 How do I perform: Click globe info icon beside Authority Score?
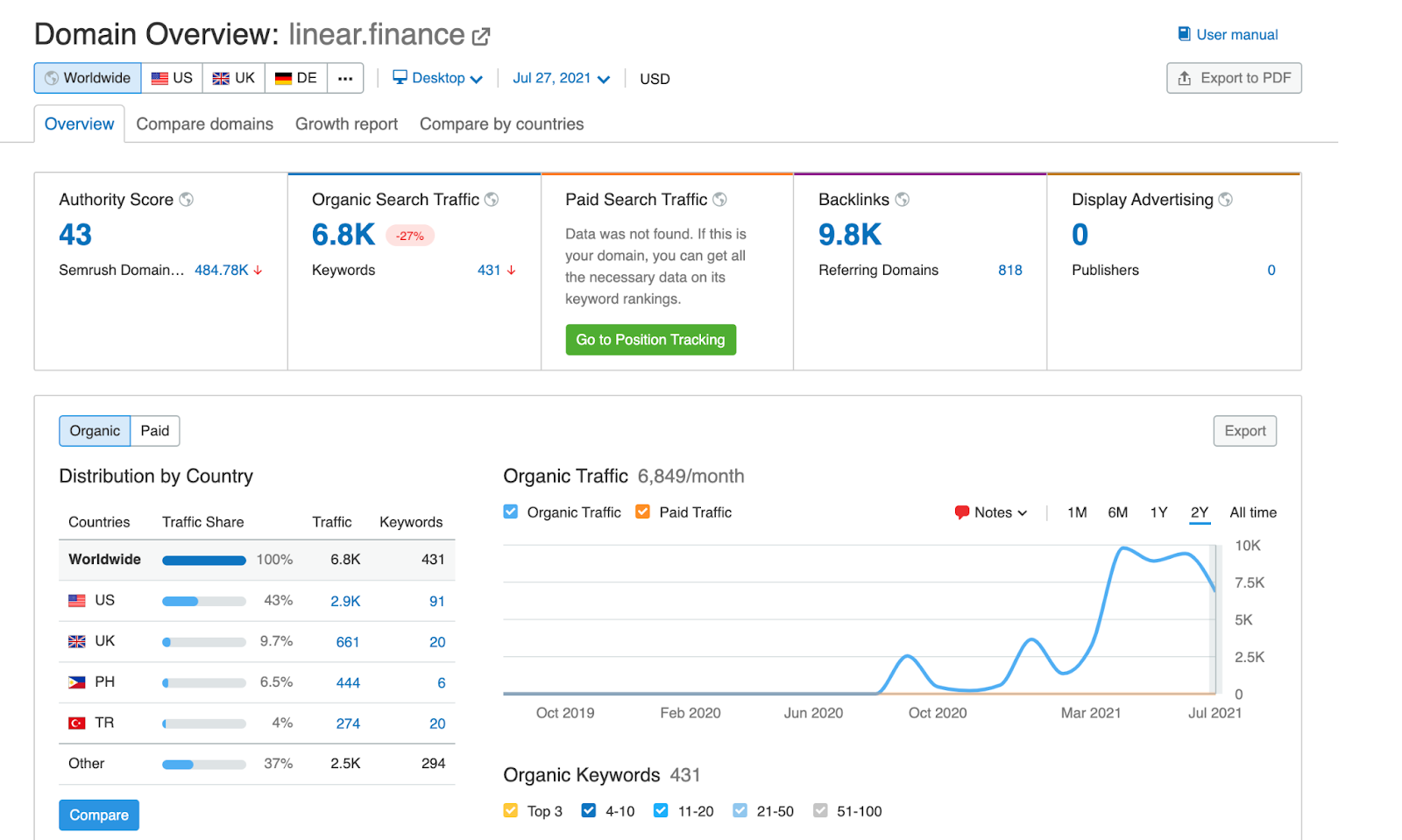pos(187,200)
